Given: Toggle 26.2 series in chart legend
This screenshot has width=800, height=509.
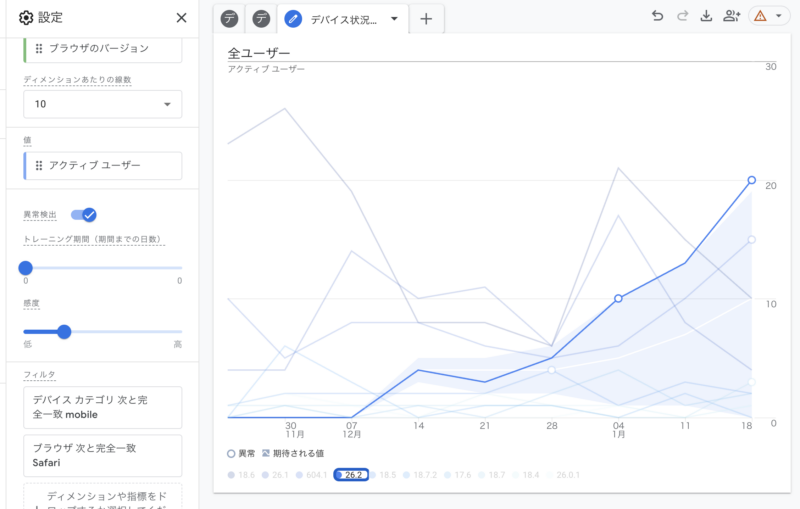Looking at the screenshot, I should pos(351,474).
